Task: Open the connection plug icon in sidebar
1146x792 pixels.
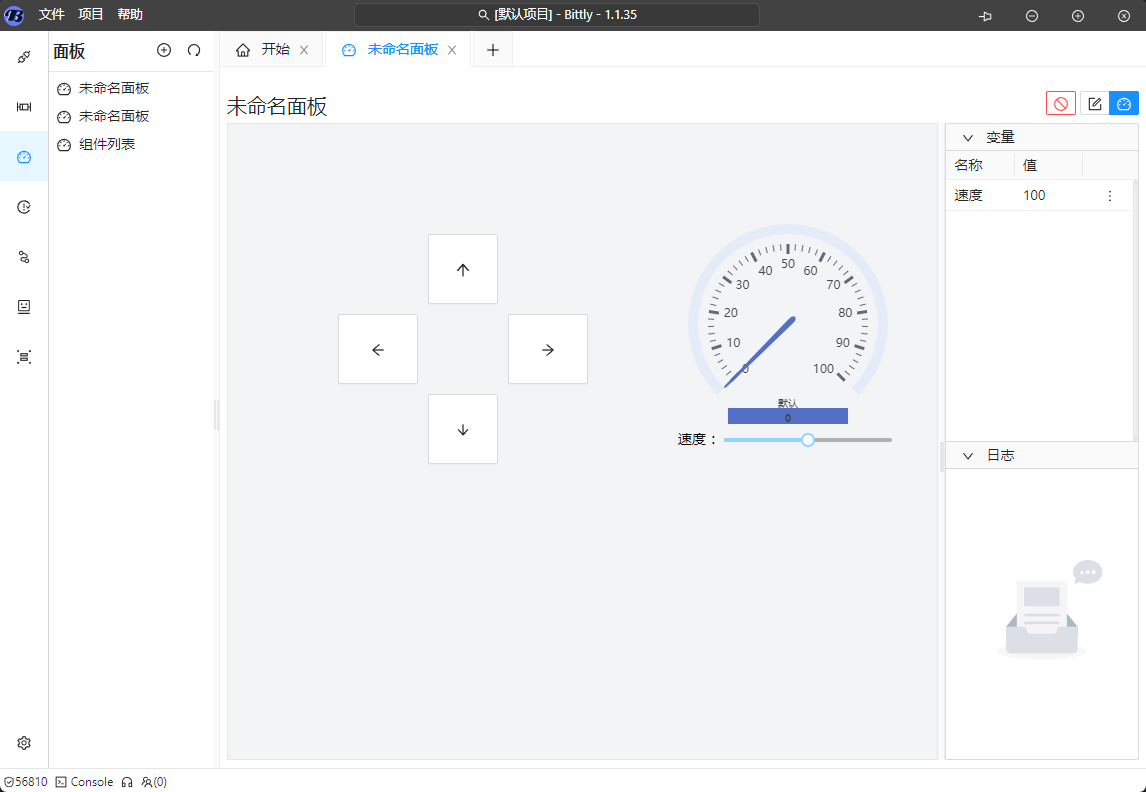Action: (24, 57)
